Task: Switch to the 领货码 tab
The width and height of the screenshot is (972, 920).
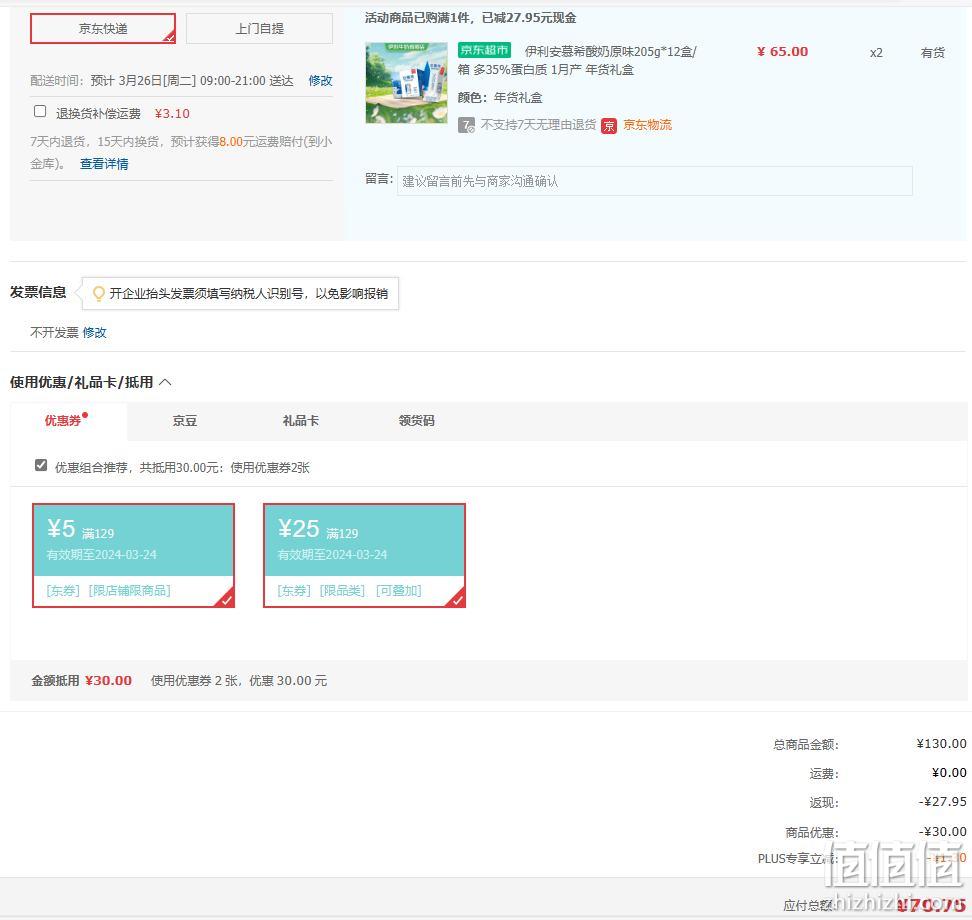Action: point(417,420)
